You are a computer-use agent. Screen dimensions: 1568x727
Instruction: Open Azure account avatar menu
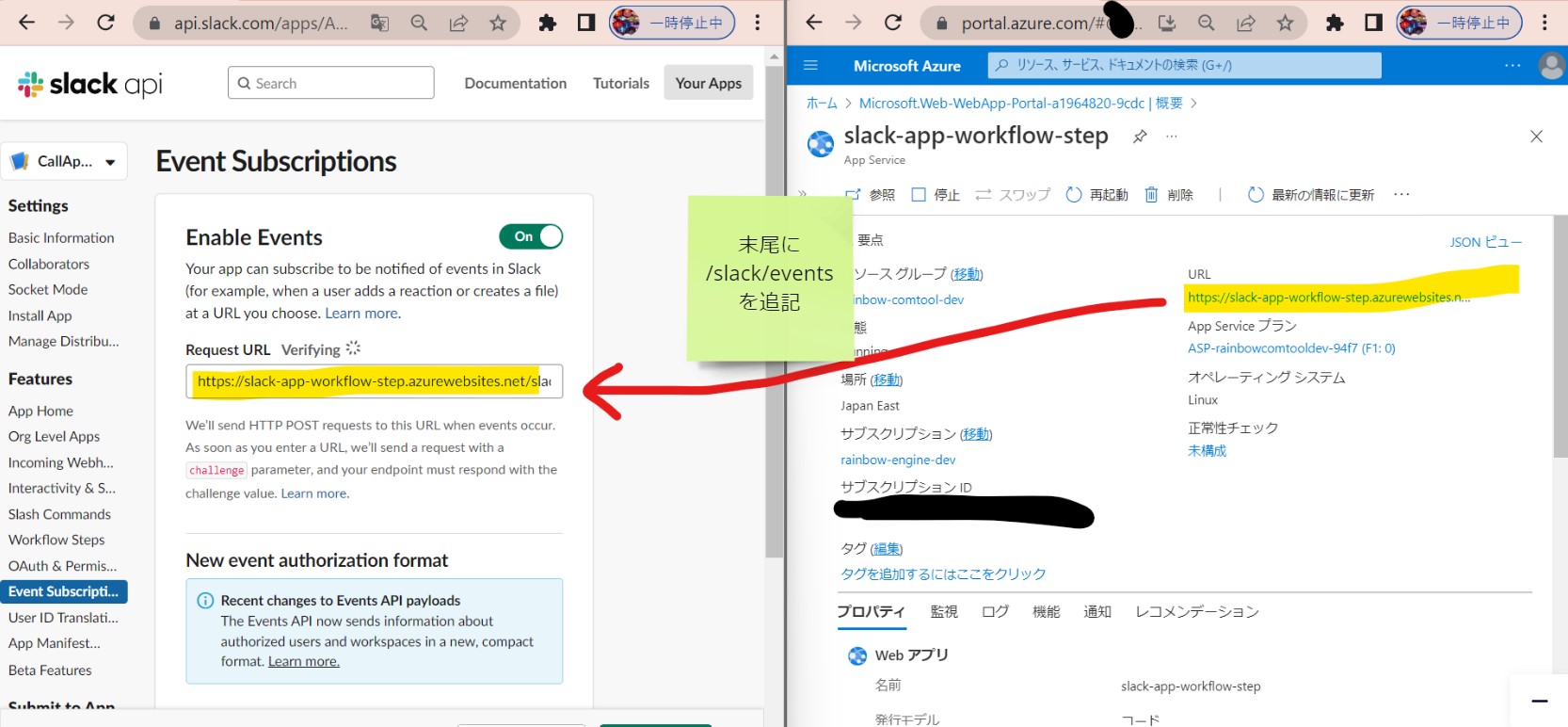(1551, 66)
